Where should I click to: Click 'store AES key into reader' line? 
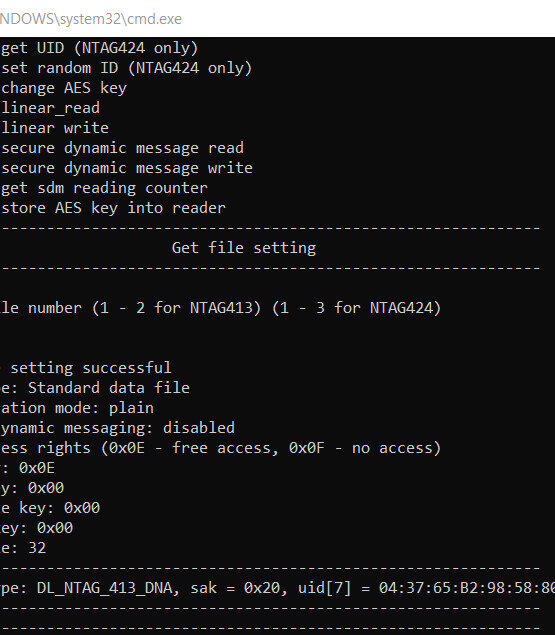[x=113, y=208]
